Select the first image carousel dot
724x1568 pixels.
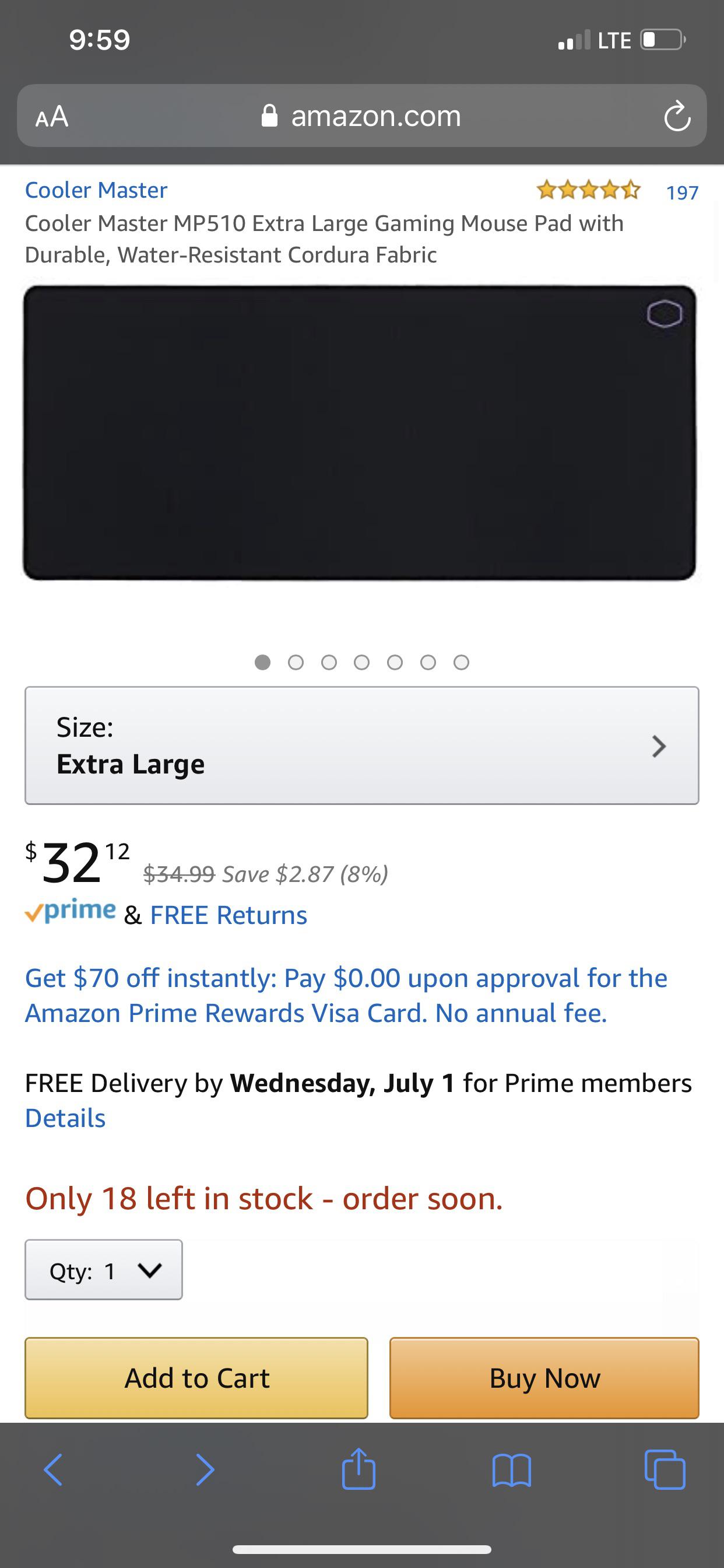pyautogui.click(x=263, y=662)
